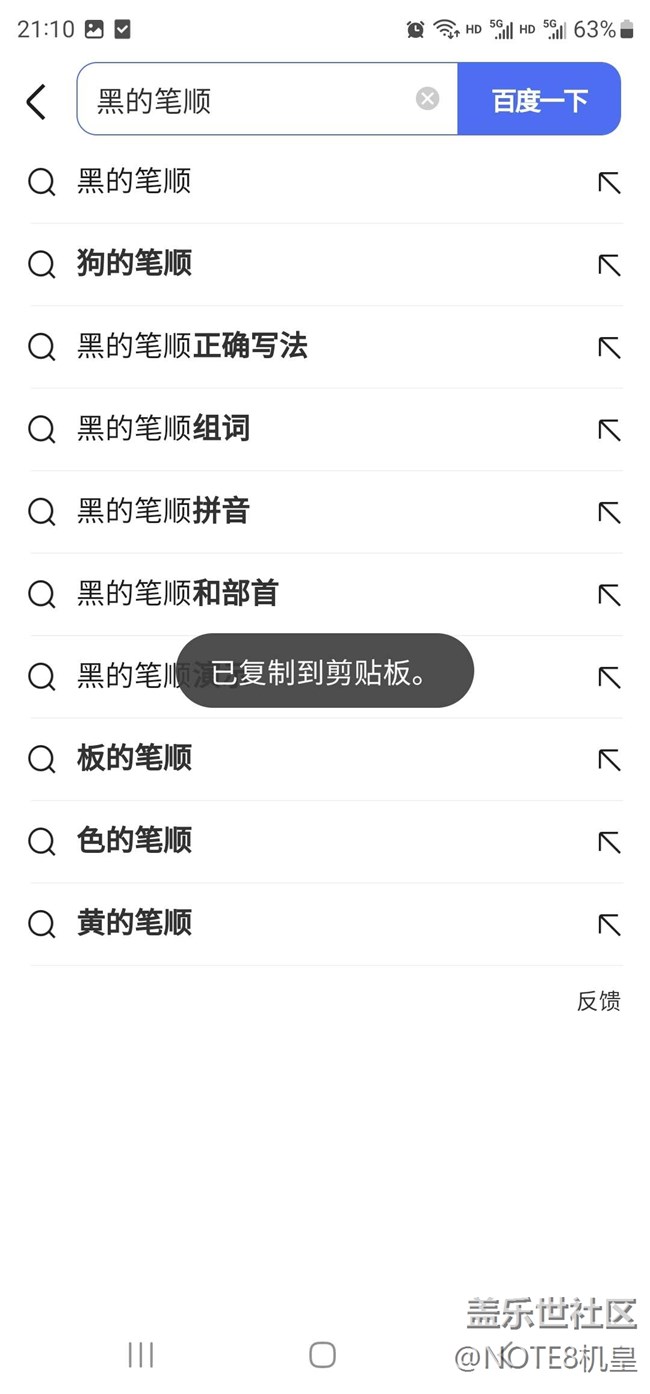Clear the search box text
Viewport: 650px width, 1394px height.
coord(427,98)
